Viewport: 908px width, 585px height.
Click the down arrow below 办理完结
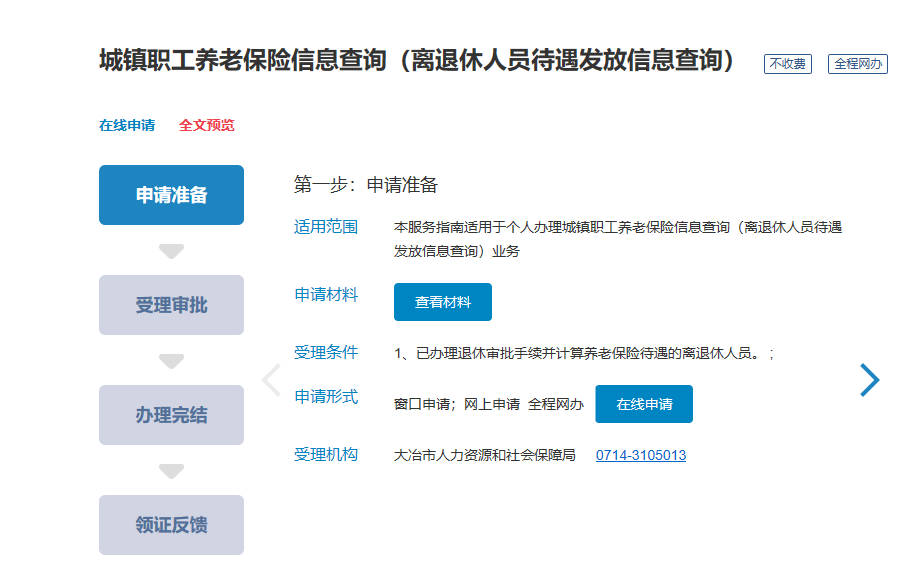tap(171, 471)
